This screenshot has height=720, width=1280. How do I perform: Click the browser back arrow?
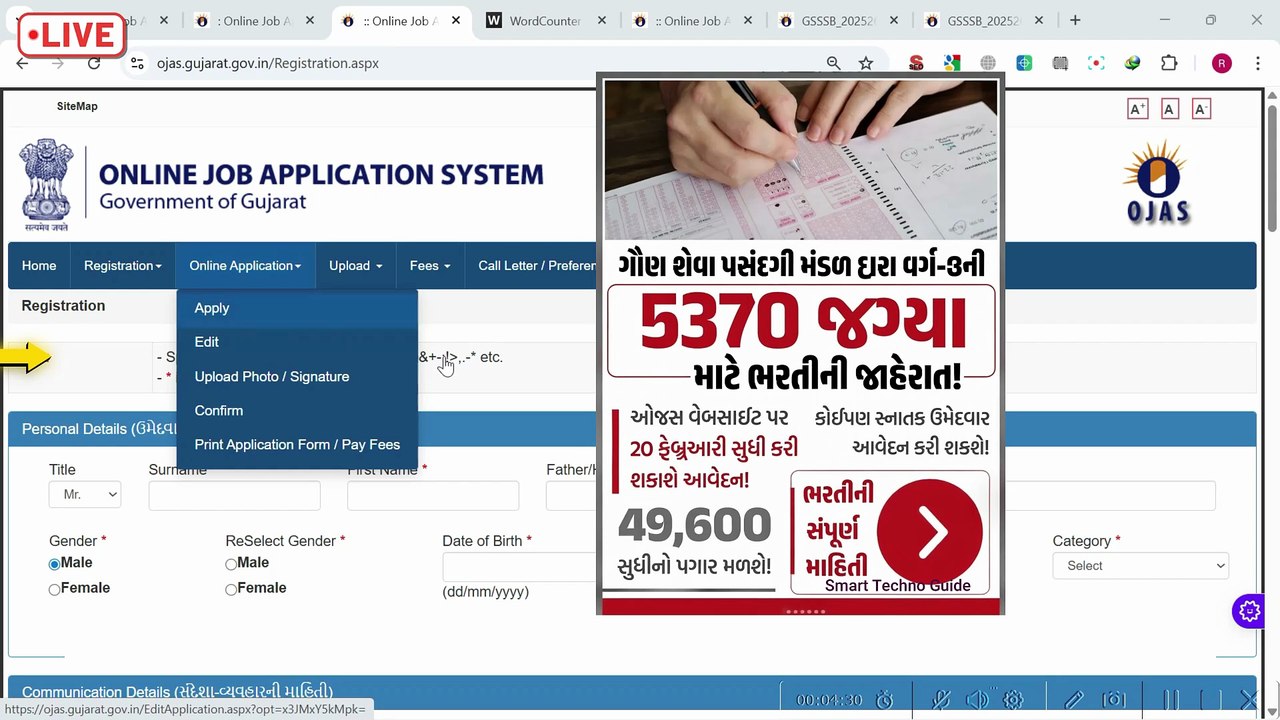pos(22,63)
